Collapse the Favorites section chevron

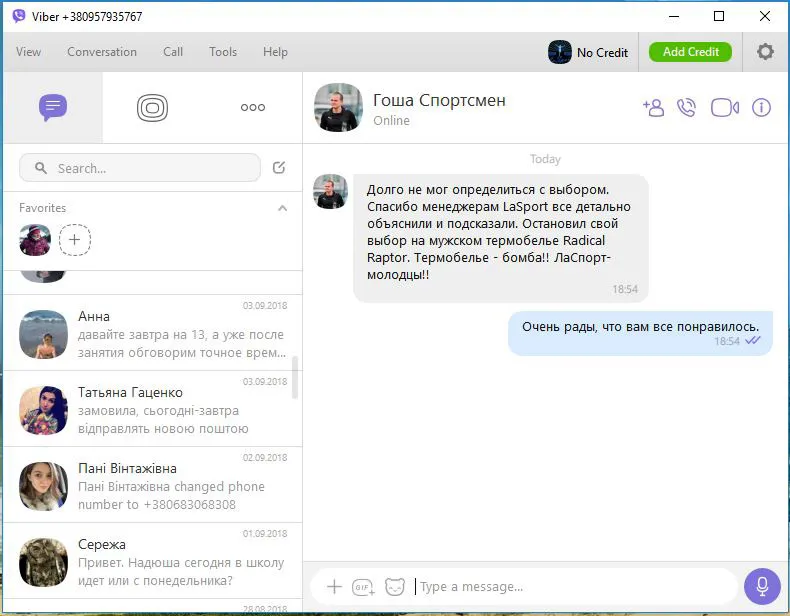(x=283, y=208)
